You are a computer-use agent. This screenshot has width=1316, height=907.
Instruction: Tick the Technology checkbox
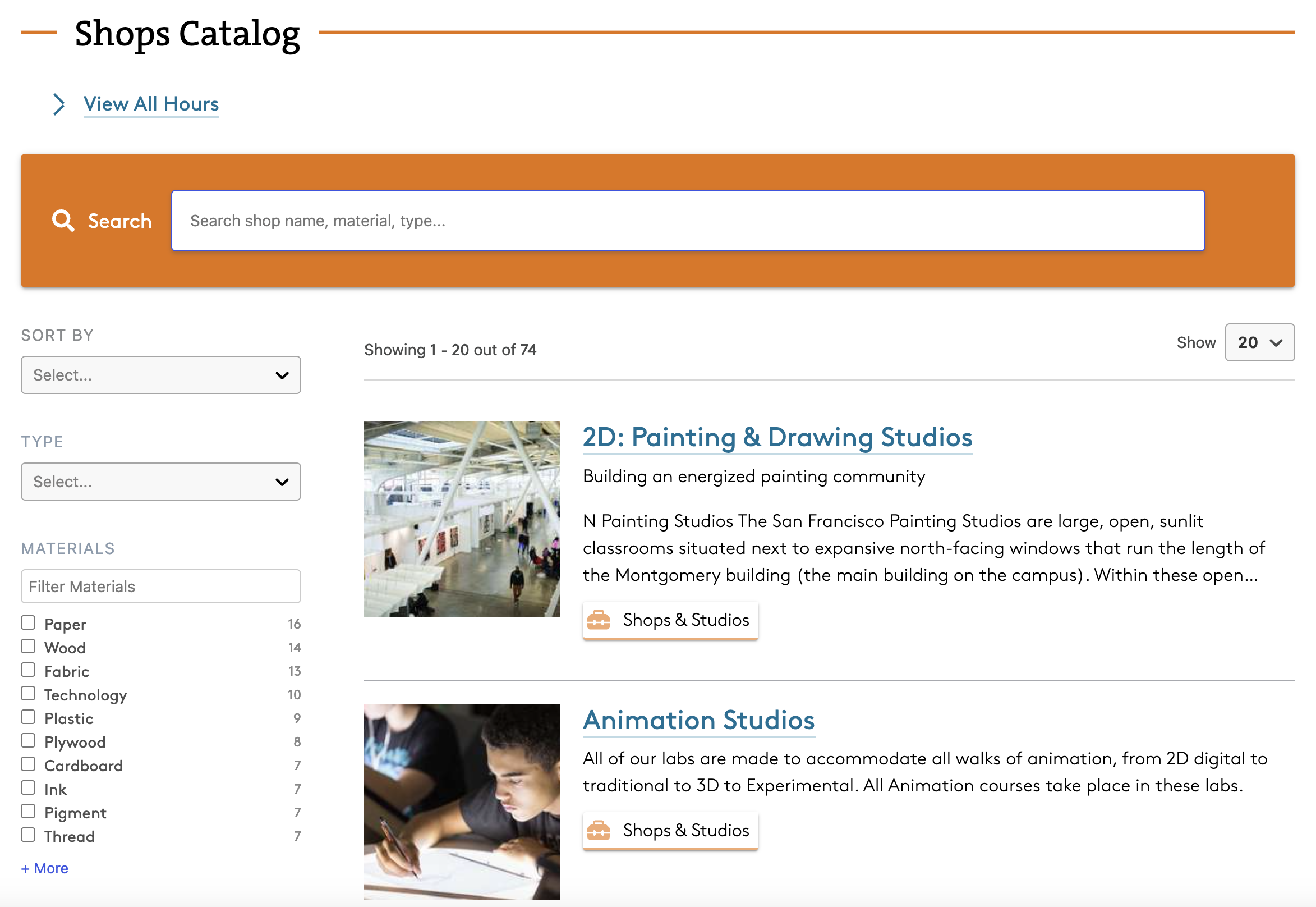[29, 694]
